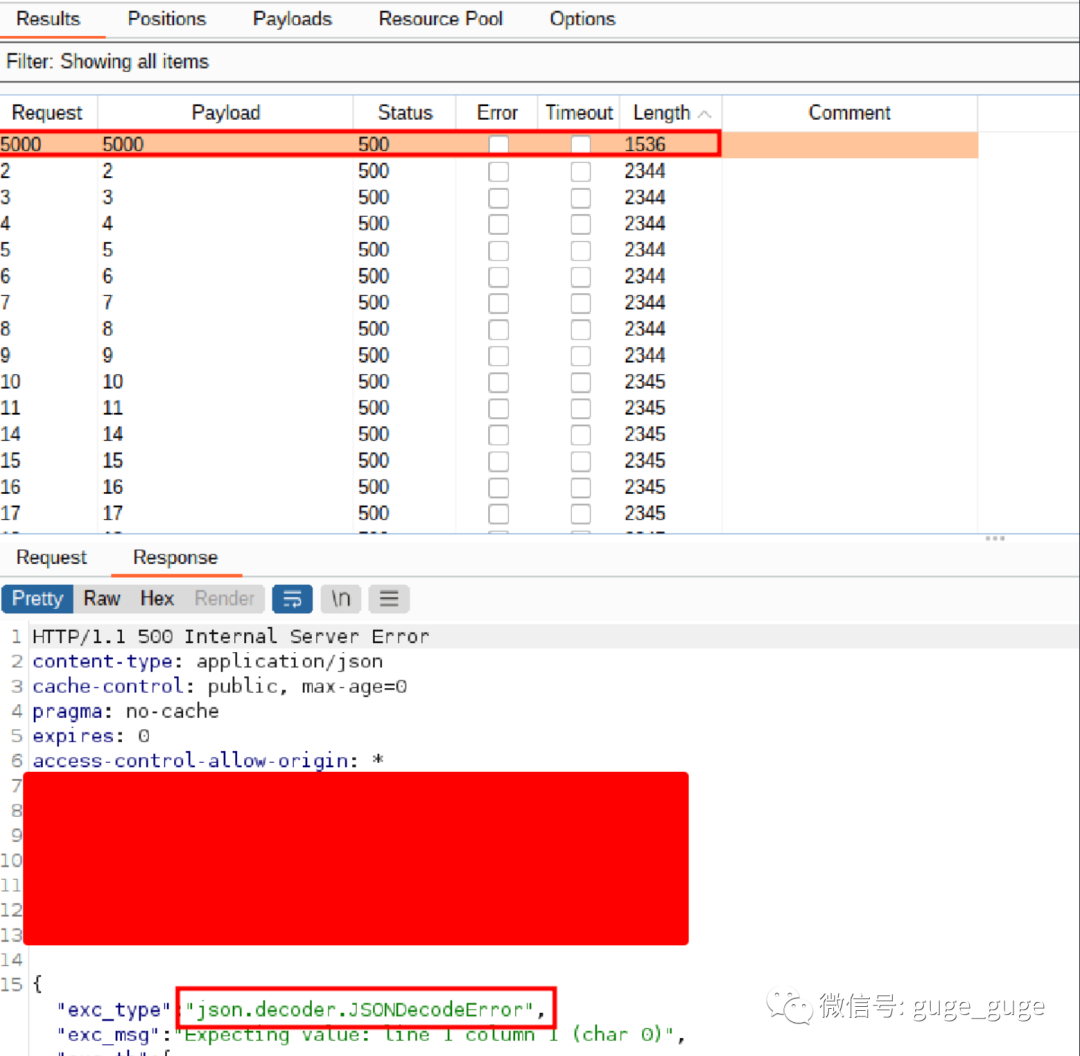Click the json.decoder.JSONDecodeError value
The image size is (1080, 1056).
click(x=360, y=1010)
